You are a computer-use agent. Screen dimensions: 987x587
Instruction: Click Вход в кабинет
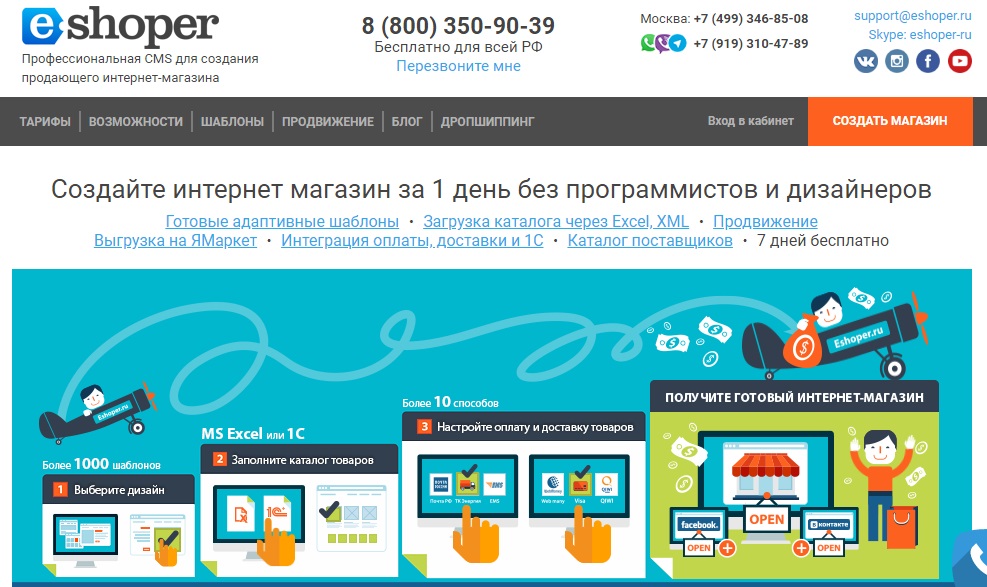[752, 120]
